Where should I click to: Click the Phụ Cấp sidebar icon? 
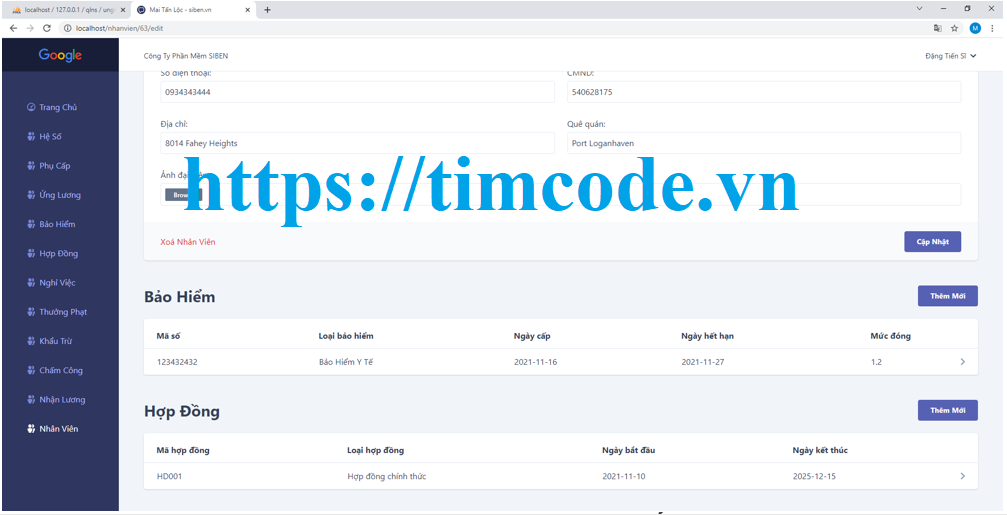pyautogui.click(x=31, y=166)
